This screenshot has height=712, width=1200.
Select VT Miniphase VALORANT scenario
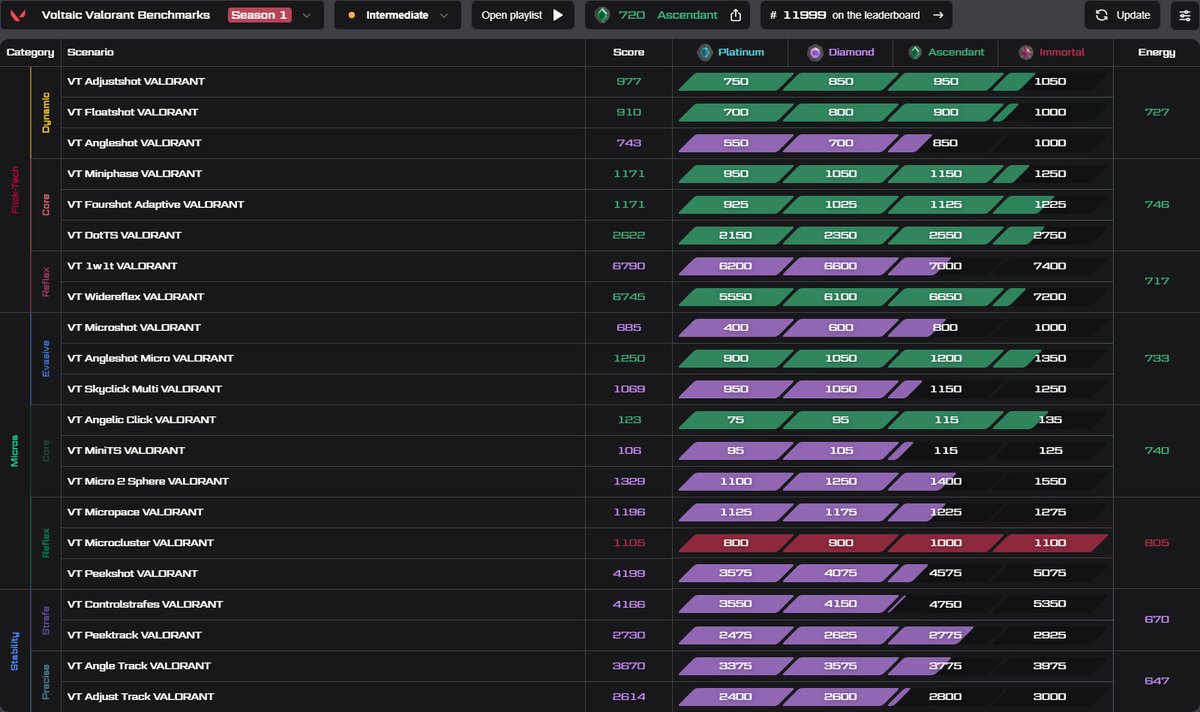[134, 174]
